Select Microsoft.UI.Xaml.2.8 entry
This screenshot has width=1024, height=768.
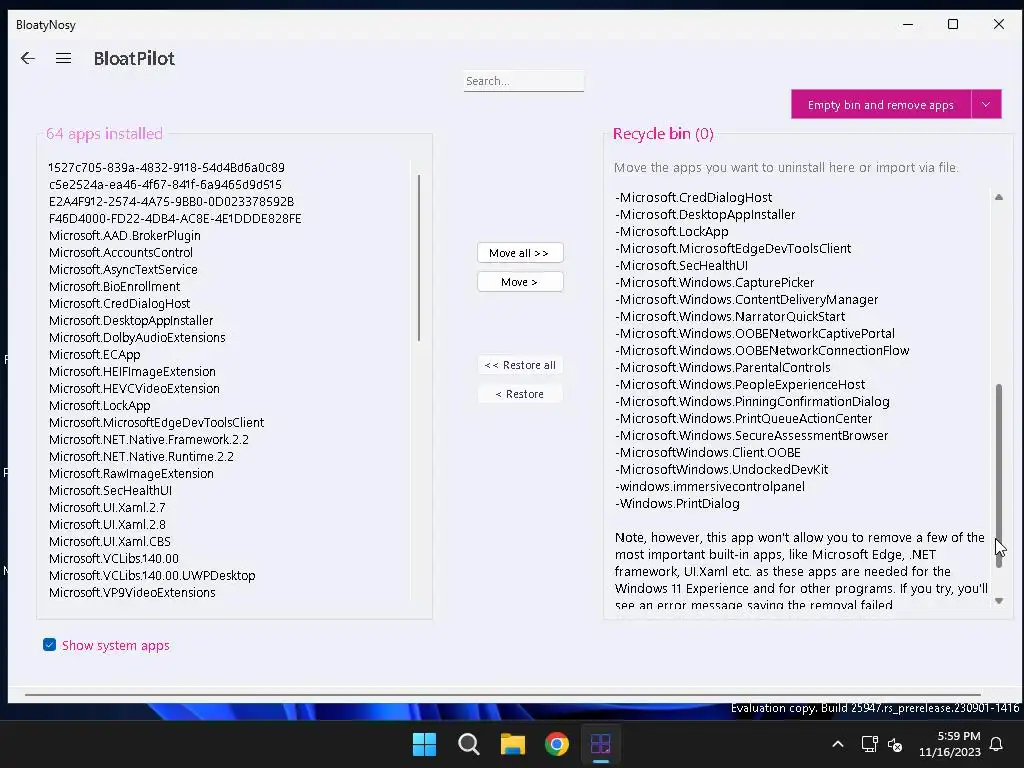107,524
